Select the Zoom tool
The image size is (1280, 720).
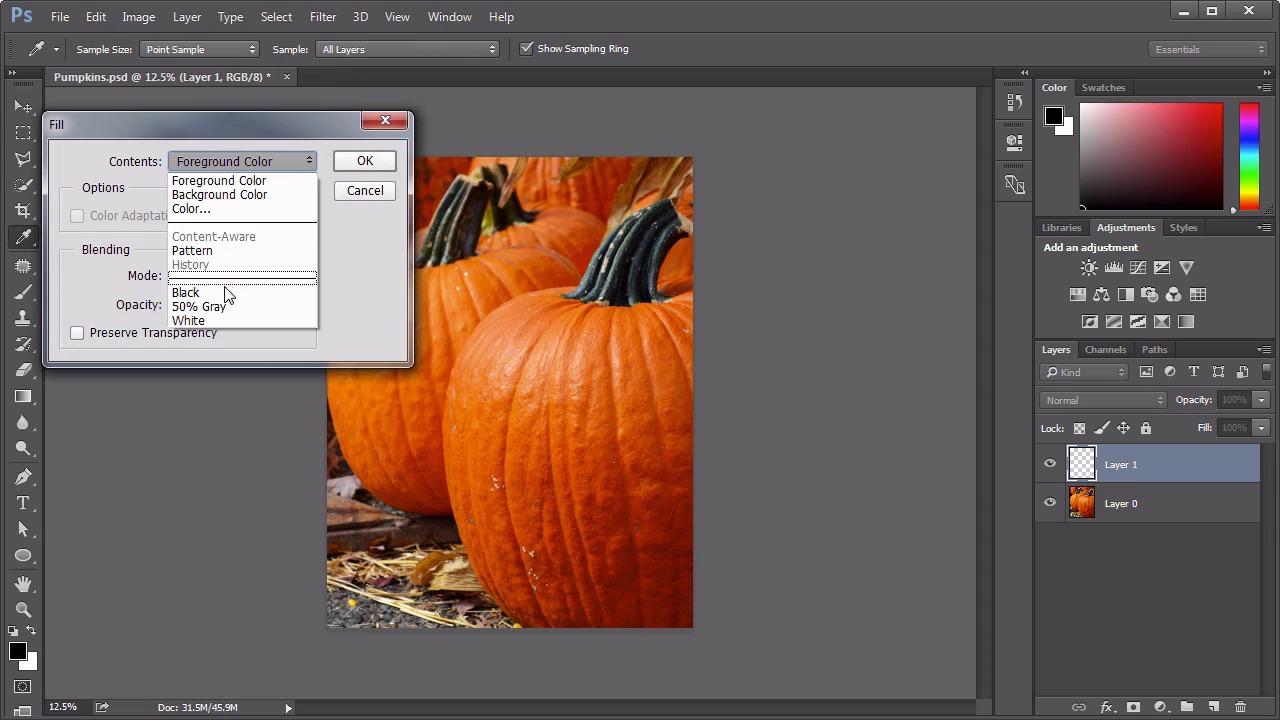point(22,609)
